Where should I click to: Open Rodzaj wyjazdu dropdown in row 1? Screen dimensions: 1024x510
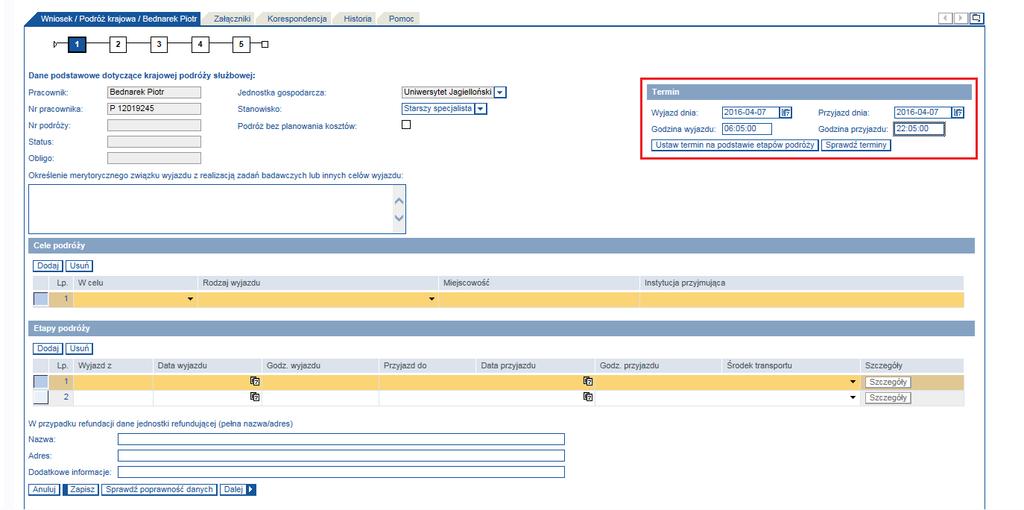431,299
